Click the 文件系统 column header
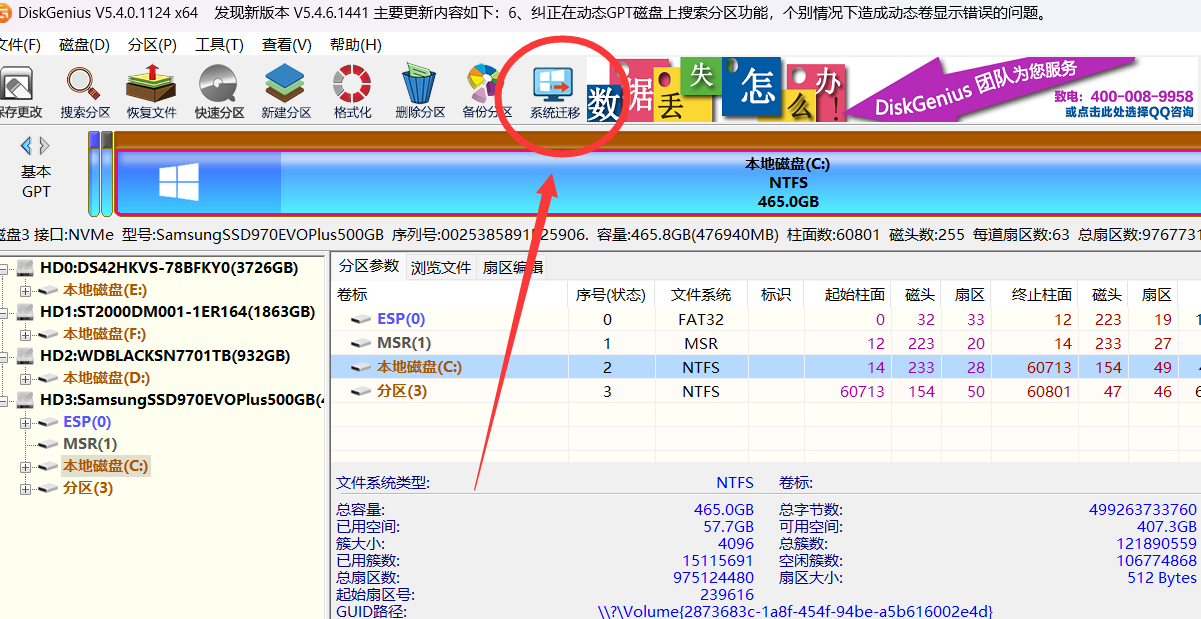 pos(701,295)
